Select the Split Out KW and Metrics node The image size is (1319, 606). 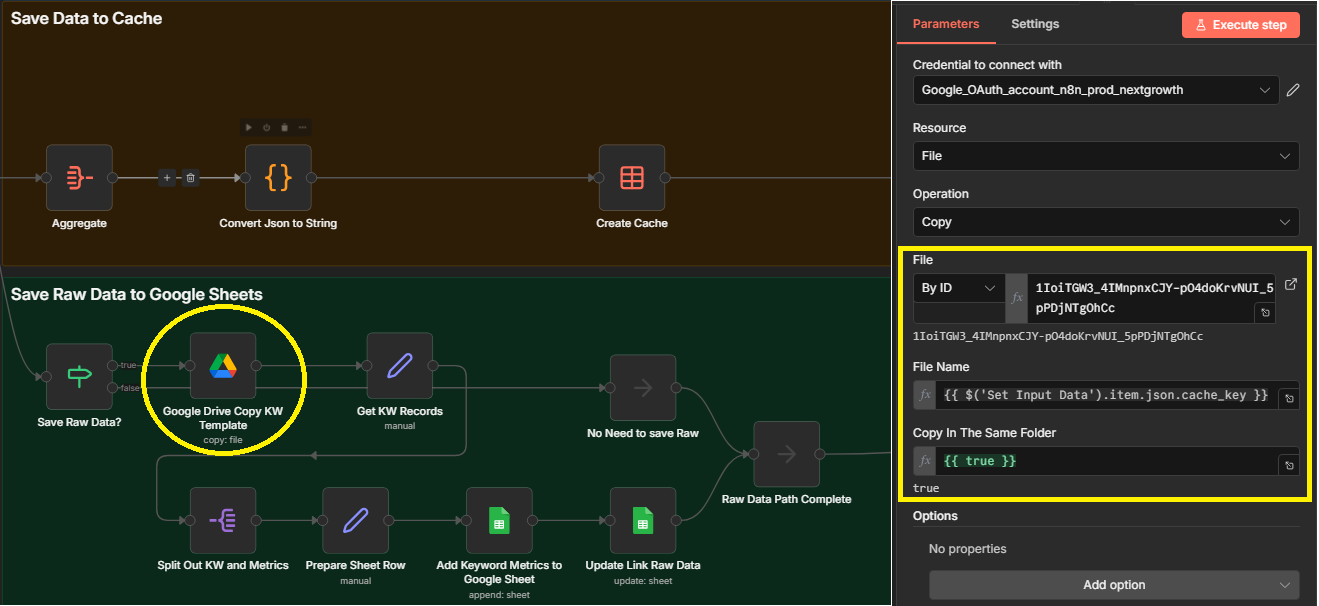[222, 520]
